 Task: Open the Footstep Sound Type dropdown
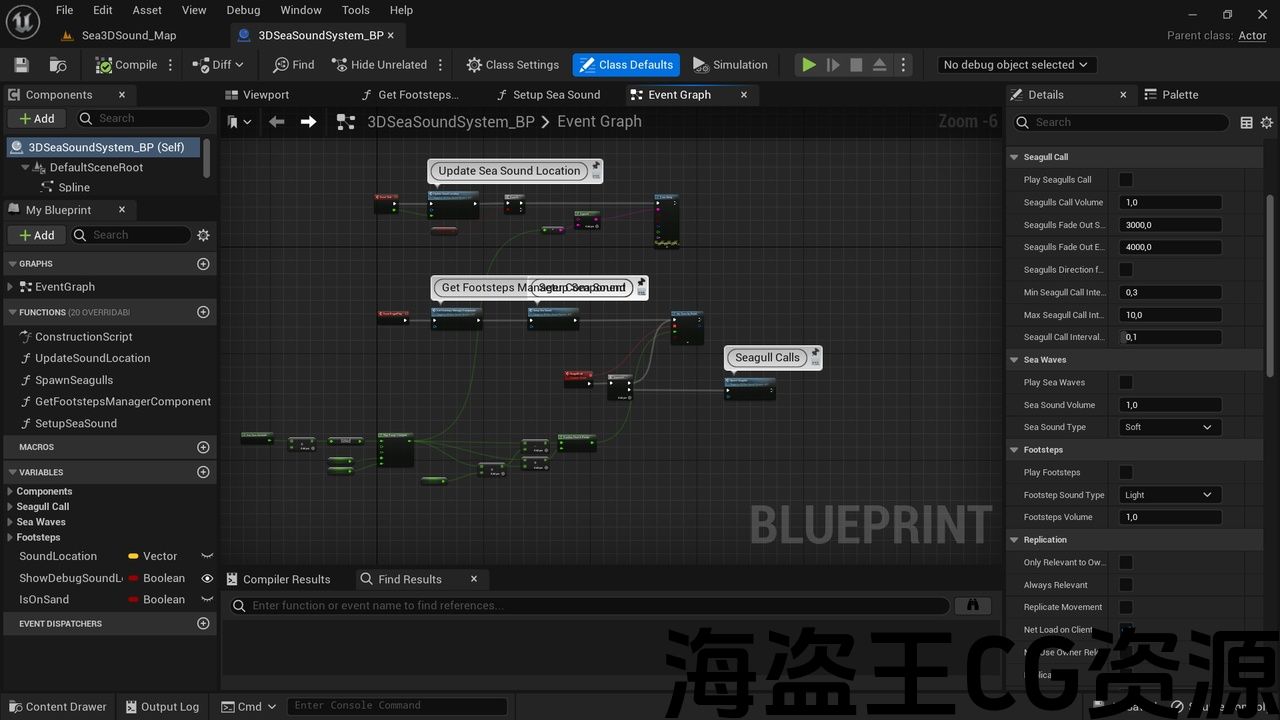1170,495
